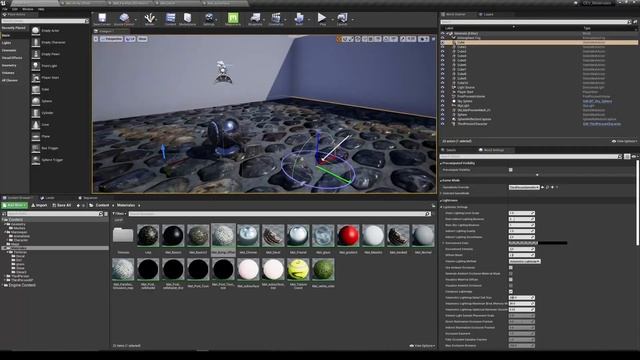Expand the Environment Color property
Viewport: 640px width, 360px height.
(443, 243)
